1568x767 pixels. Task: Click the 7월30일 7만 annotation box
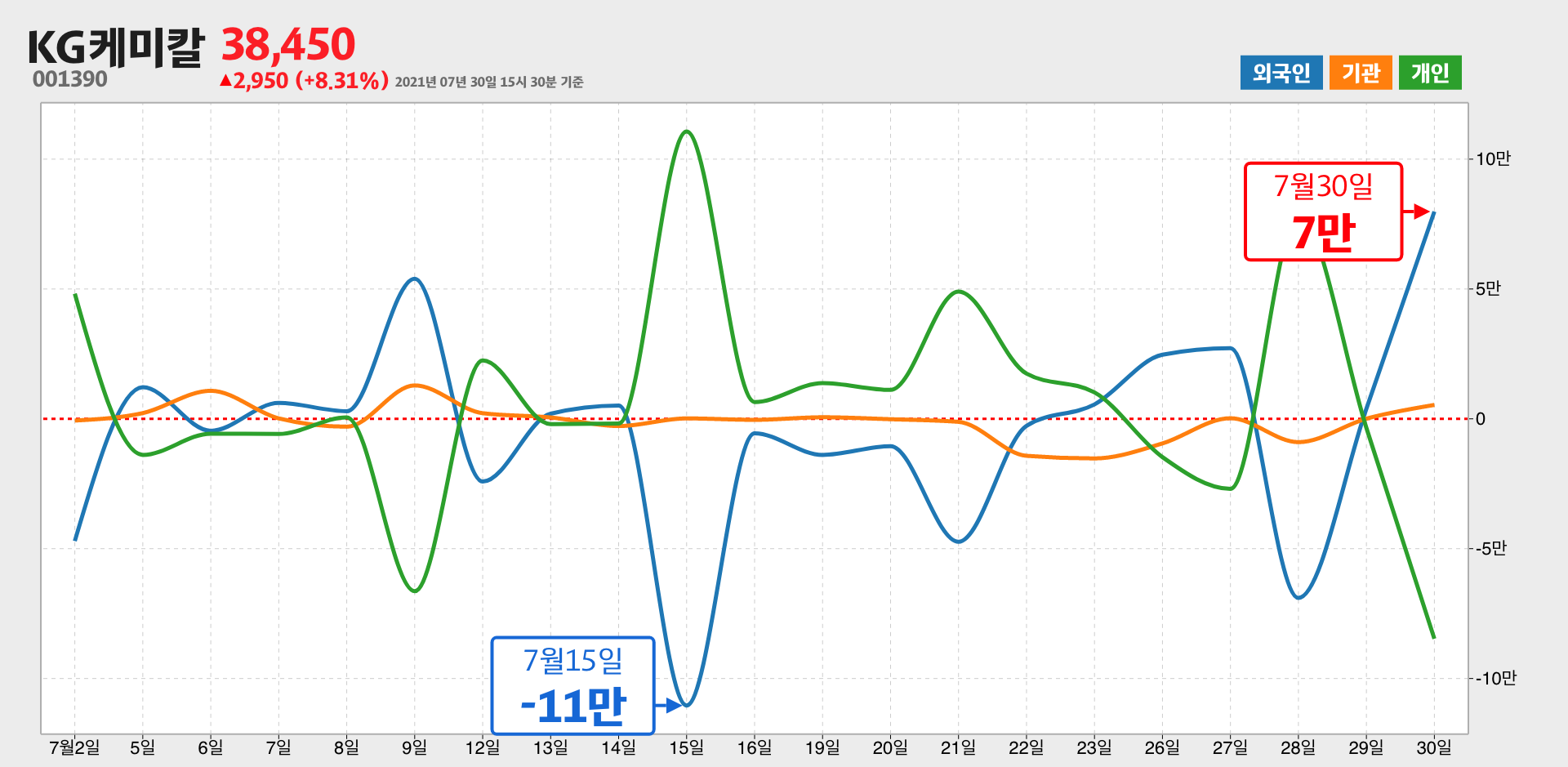[x=1323, y=212]
